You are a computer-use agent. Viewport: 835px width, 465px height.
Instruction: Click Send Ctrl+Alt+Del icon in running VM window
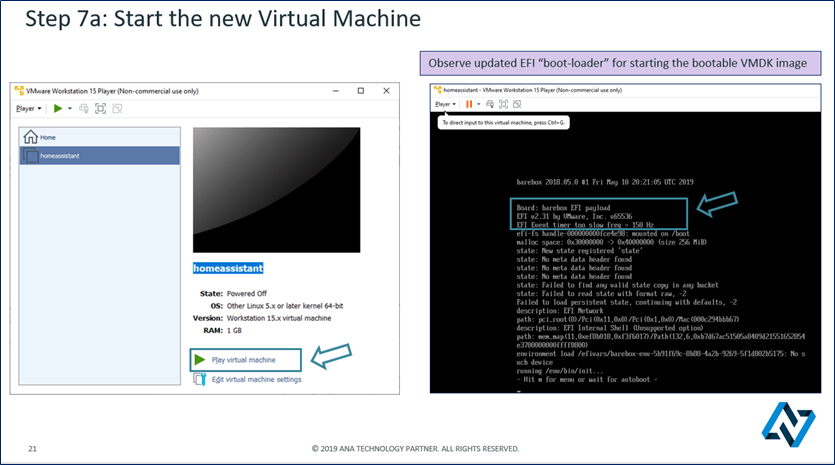point(488,103)
